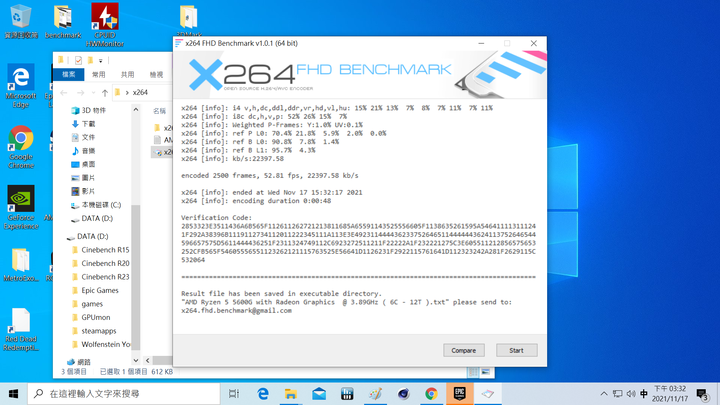Open Quick Access Toolbar customize dropdown
720x405 pixels.
pyautogui.click(x=101, y=61)
